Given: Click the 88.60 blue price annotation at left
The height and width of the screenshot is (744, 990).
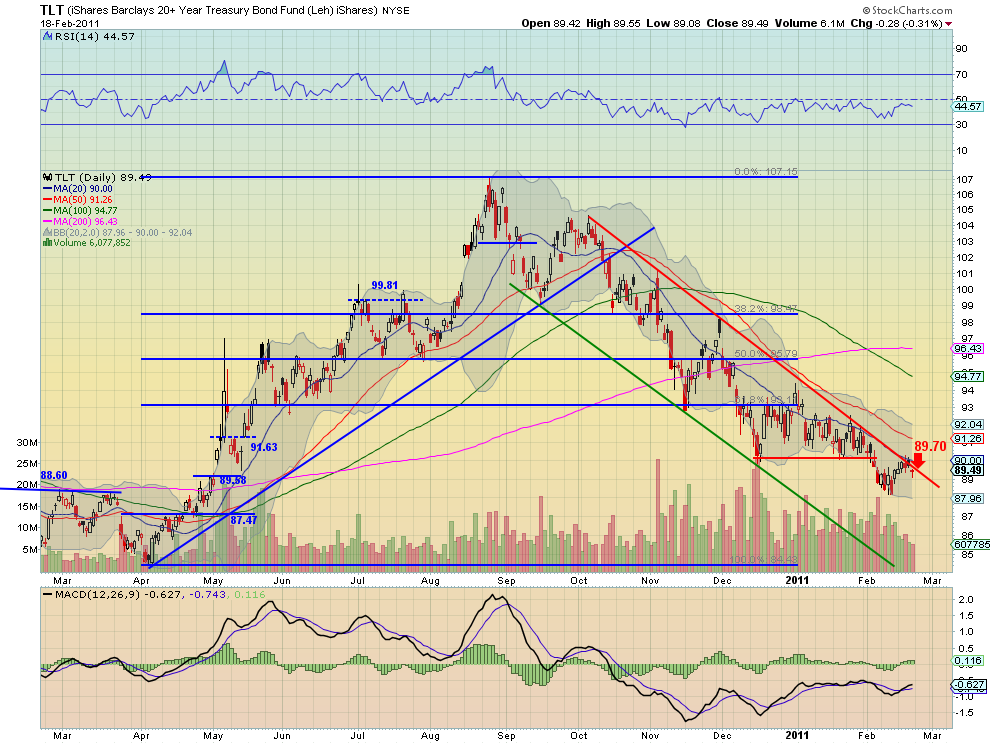Looking at the screenshot, I should [54, 476].
